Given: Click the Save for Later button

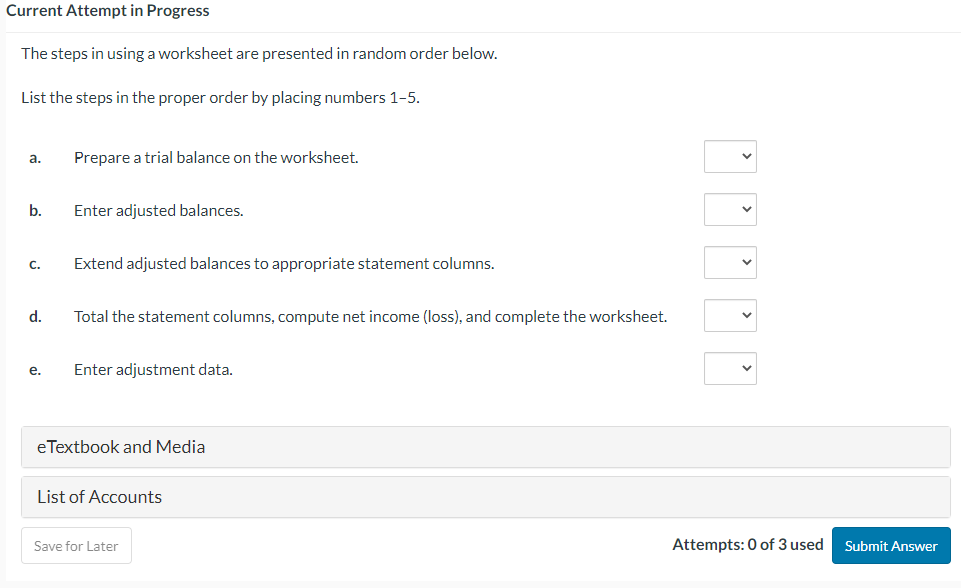Looking at the screenshot, I should 76,545.
